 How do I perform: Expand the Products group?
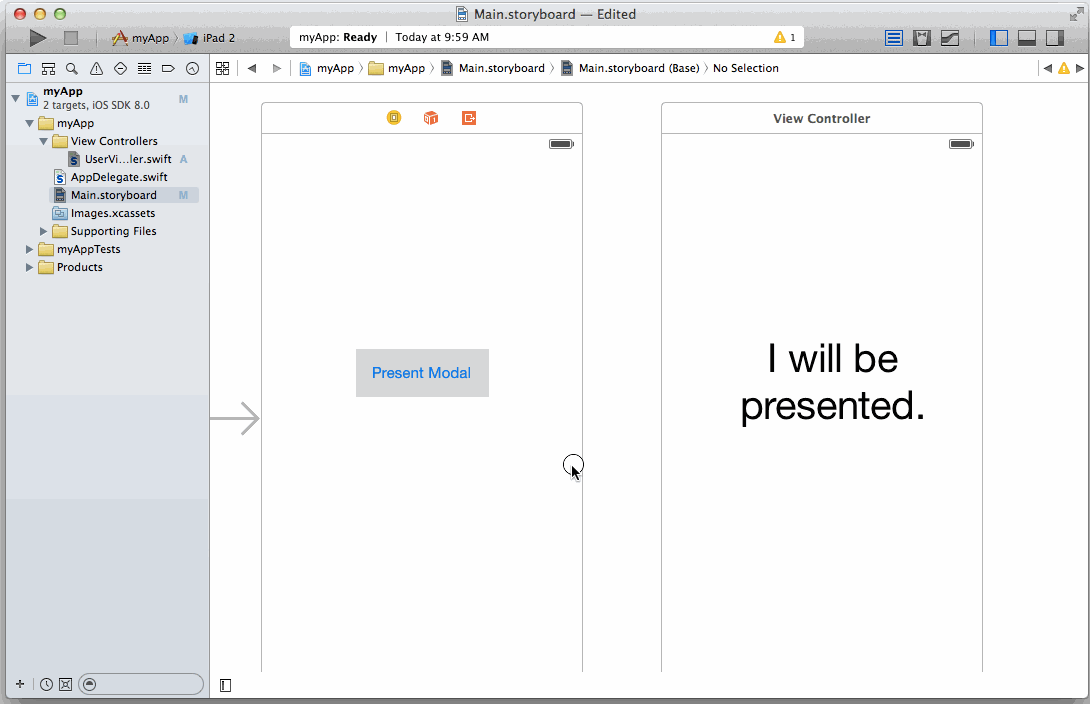pyautogui.click(x=29, y=267)
